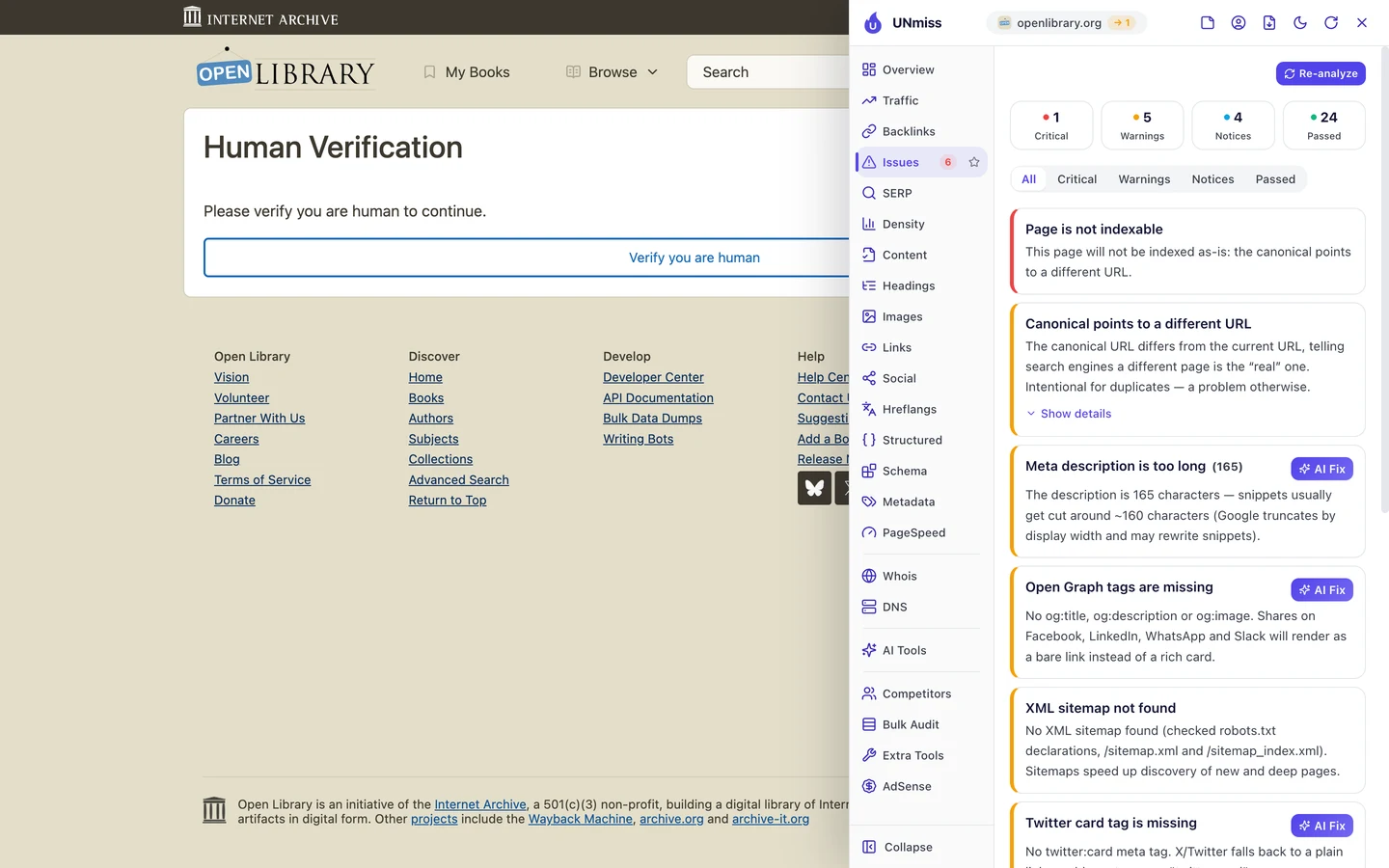Open the Content sidebar icon
The width and height of the screenshot is (1389, 868).
tap(869, 255)
